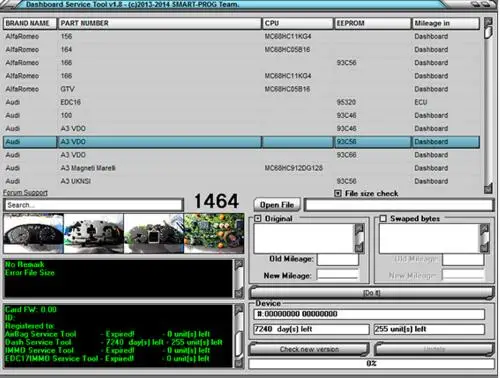Click highlighted Audi A3 VDO 93C56 row
Viewport: 500px width, 378px height.
pyautogui.click(x=241, y=142)
